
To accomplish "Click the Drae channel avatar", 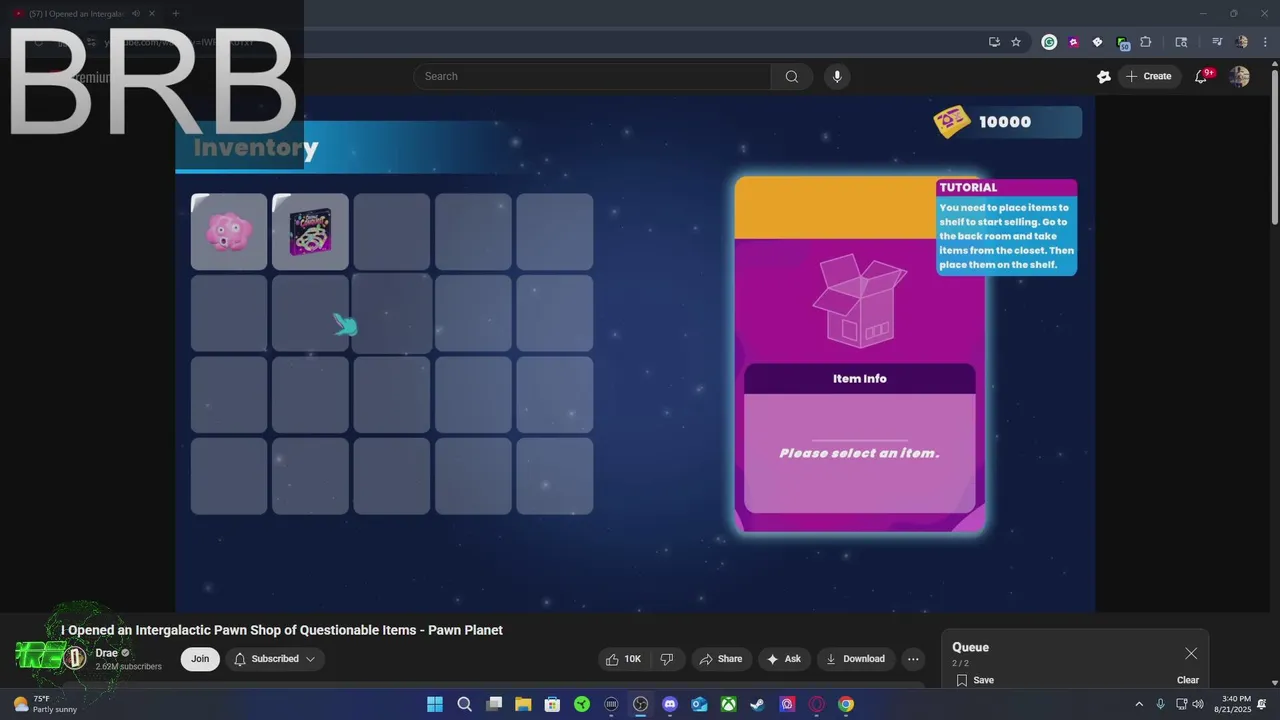I will [x=74, y=658].
